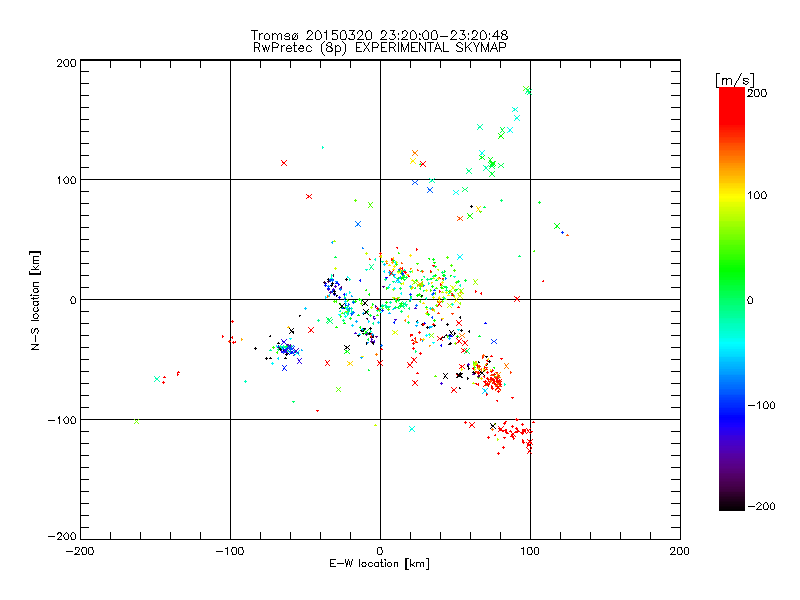The height and width of the screenshot is (600, 800).
Task: Click the y-axis tick label '100'
Action: pos(66,180)
